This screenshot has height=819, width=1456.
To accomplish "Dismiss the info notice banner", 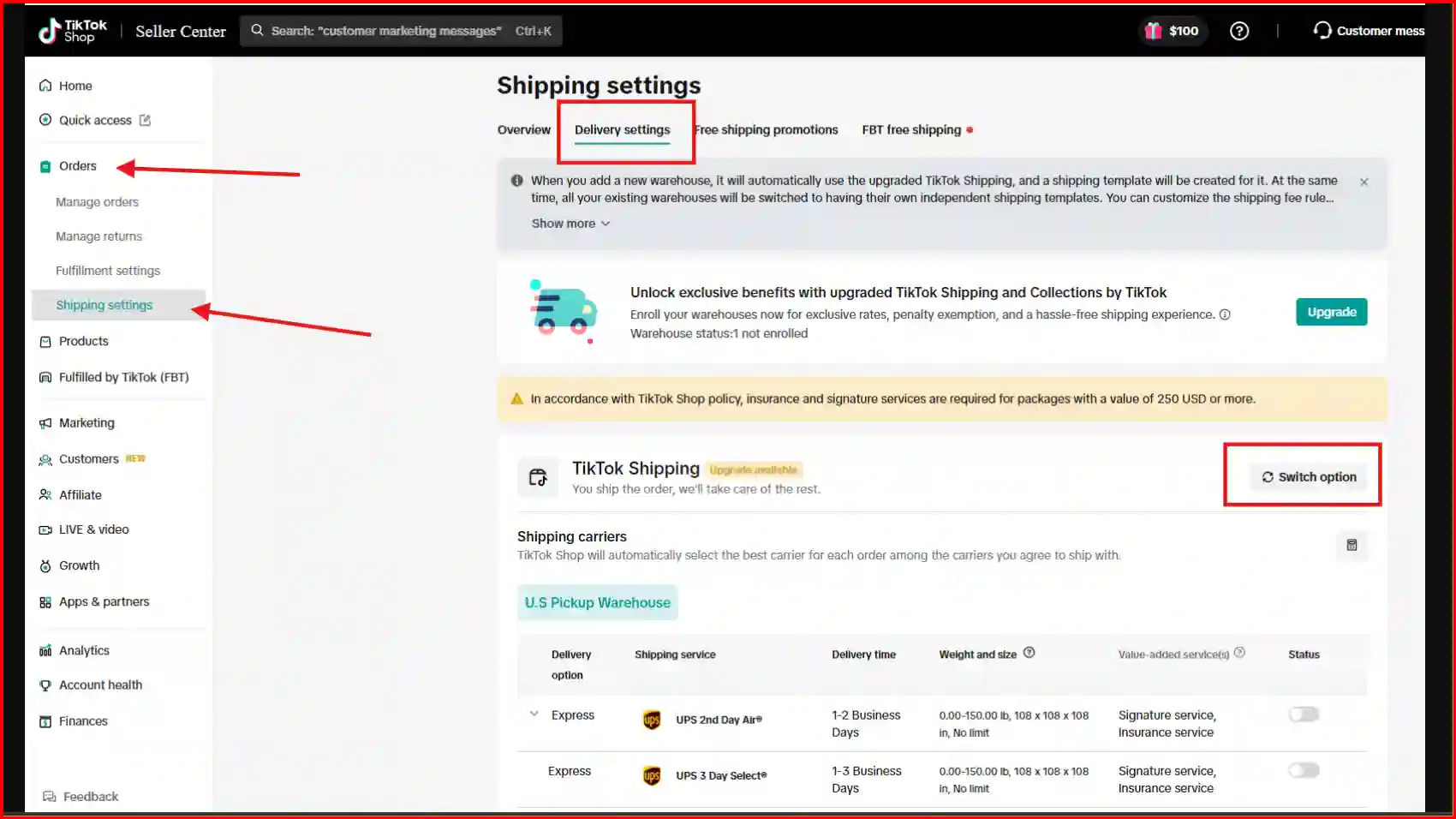I will tap(1364, 182).
